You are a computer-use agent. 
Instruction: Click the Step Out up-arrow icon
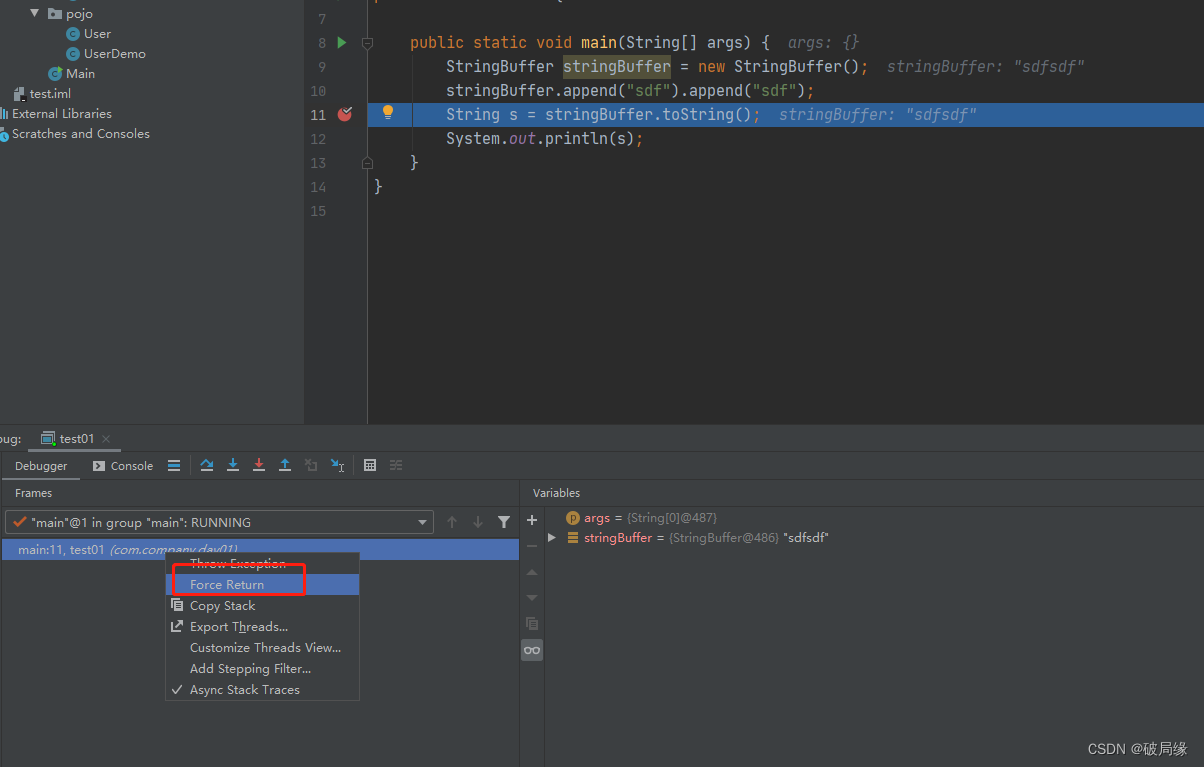coord(285,466)
